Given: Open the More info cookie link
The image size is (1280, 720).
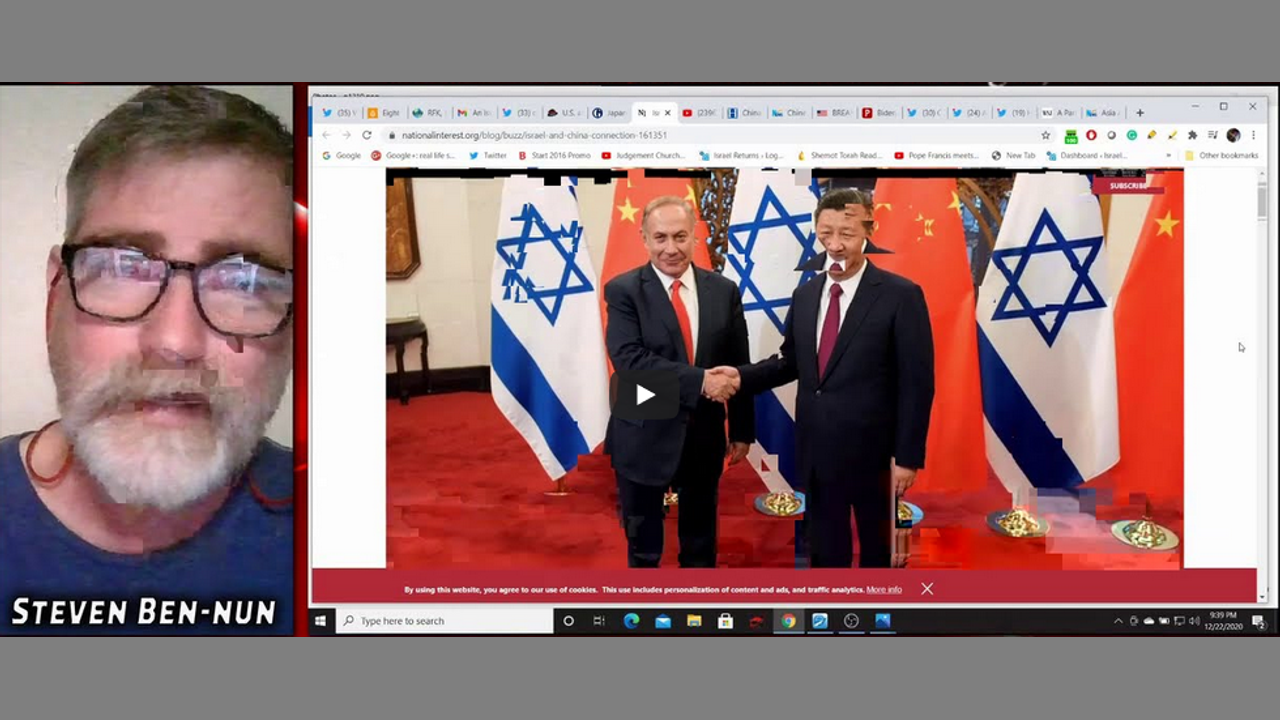Looking at the screenshot, I should tap(883, 590).
